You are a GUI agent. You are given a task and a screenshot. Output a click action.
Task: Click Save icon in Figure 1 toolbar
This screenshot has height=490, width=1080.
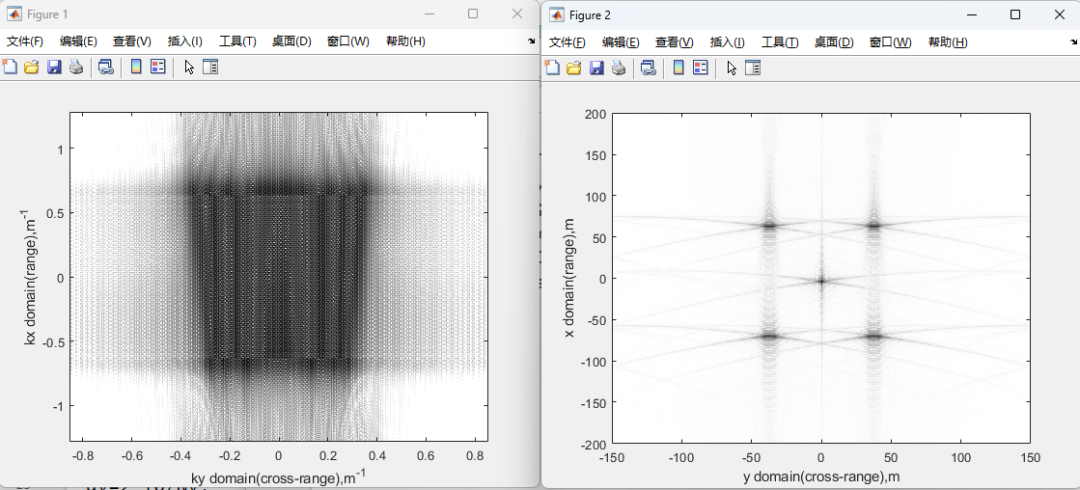[54, 67]
